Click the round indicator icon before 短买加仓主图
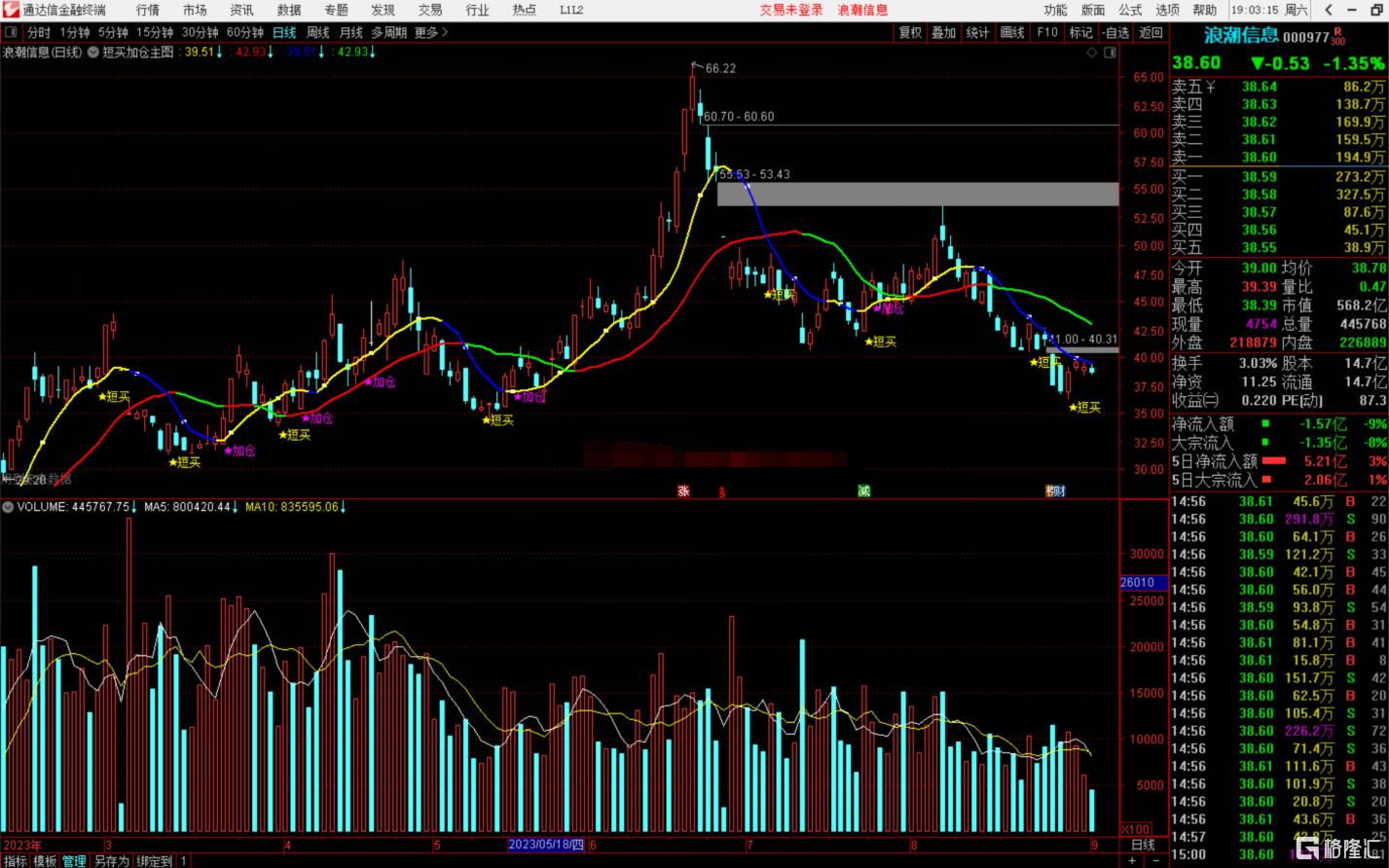Viewport: 1389px width, 868px height. pos(93,52)
